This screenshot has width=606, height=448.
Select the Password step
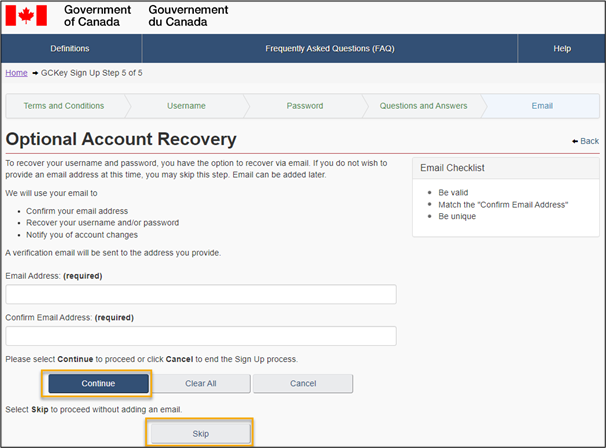tap(305, 106)
